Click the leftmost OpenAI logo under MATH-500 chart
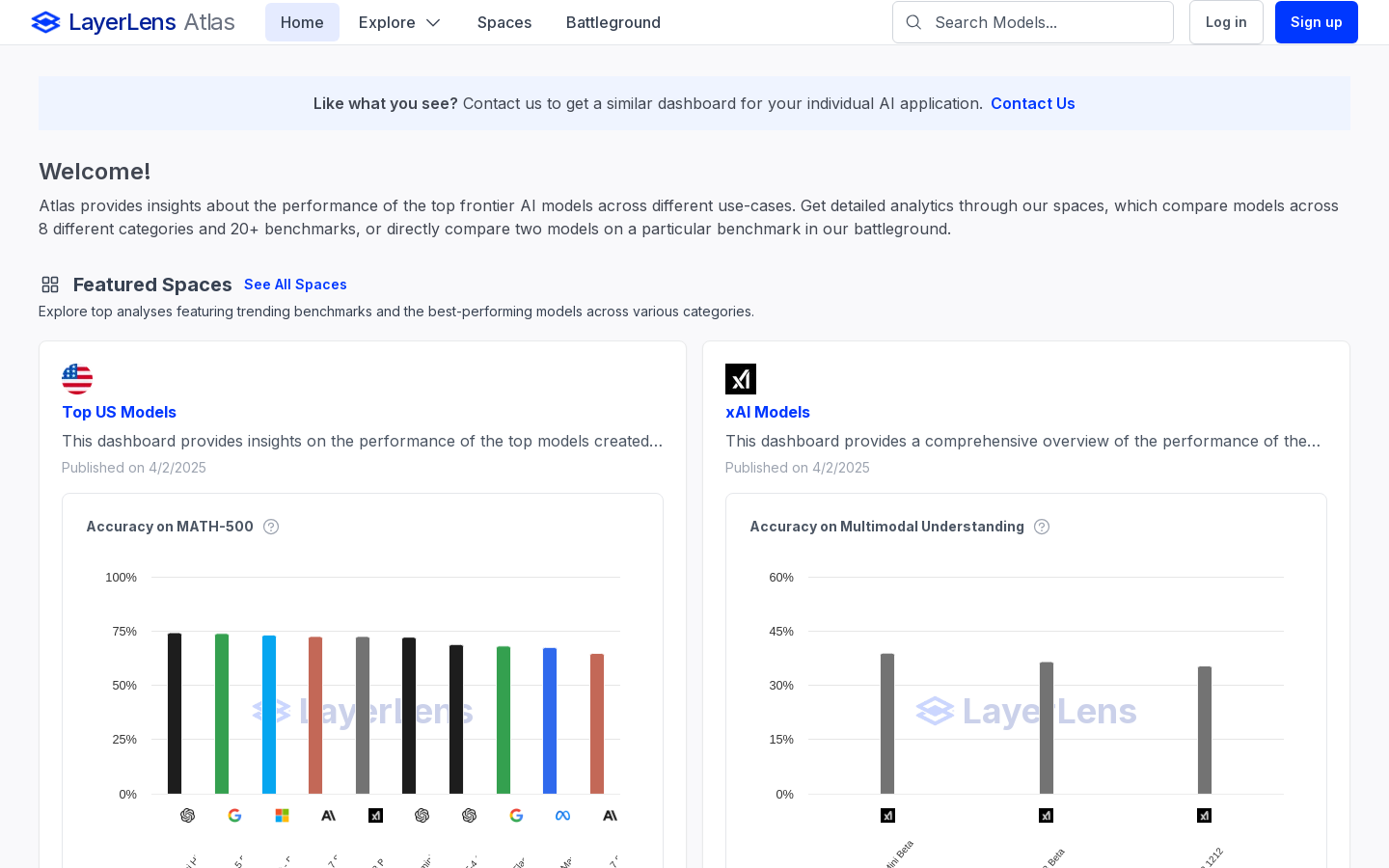 [x=188, y=816]
